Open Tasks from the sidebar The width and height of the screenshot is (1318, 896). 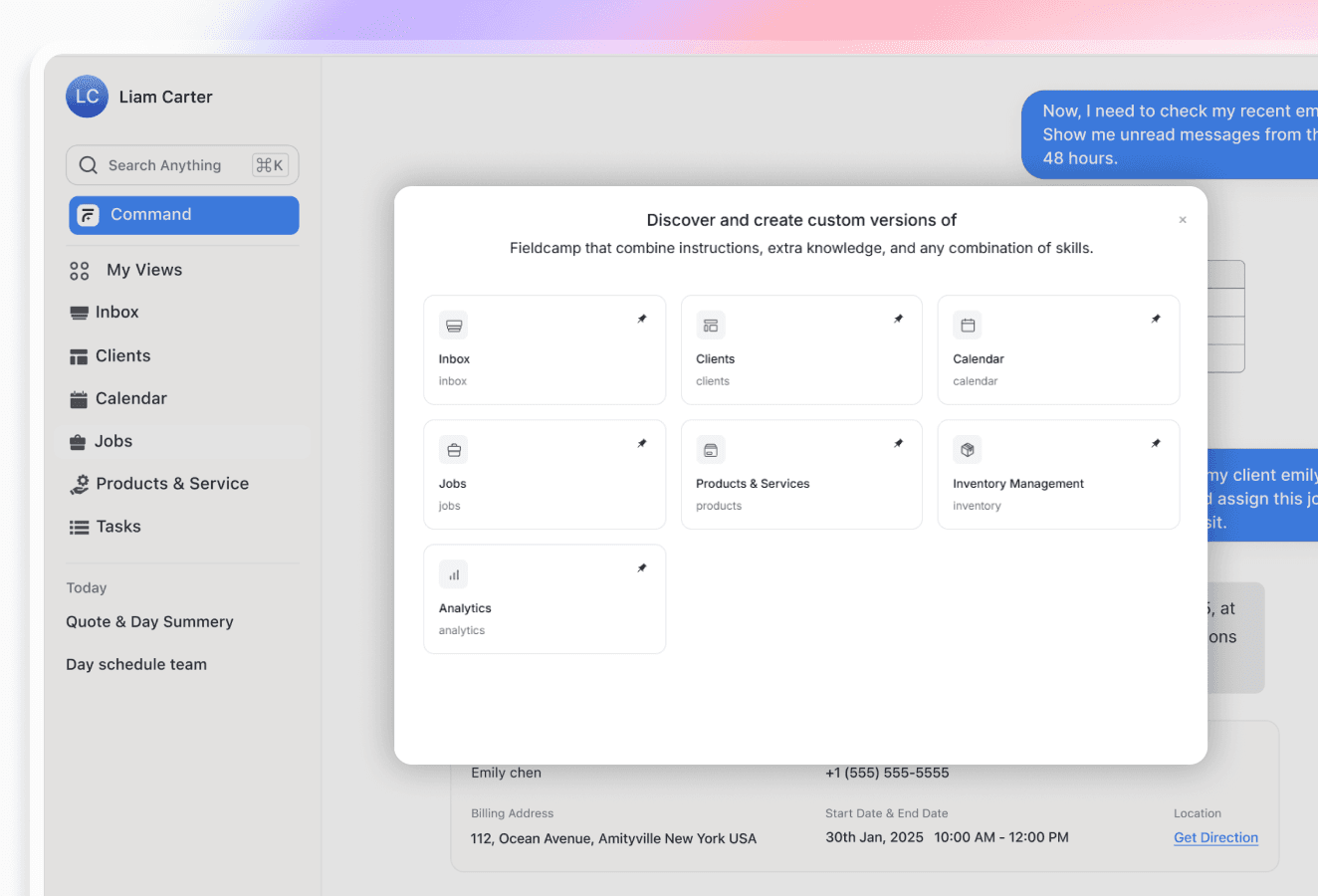[115, 526]
